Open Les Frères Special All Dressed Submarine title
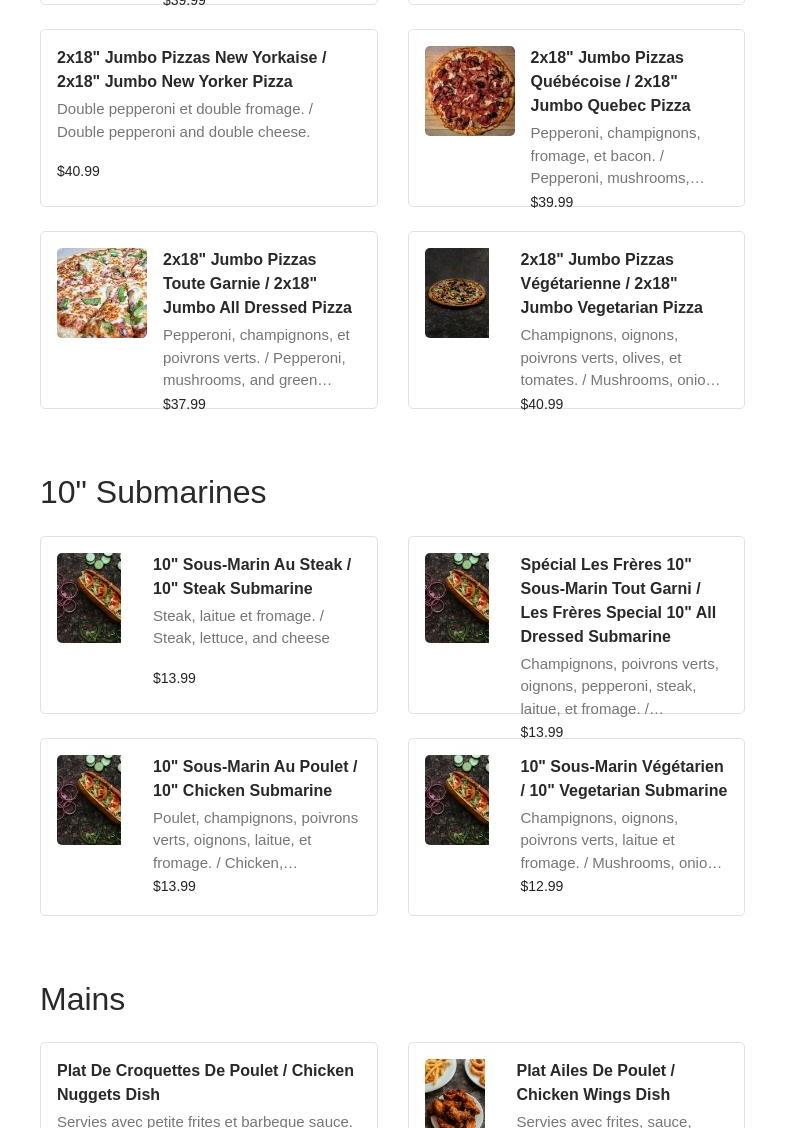 (618, 600)
